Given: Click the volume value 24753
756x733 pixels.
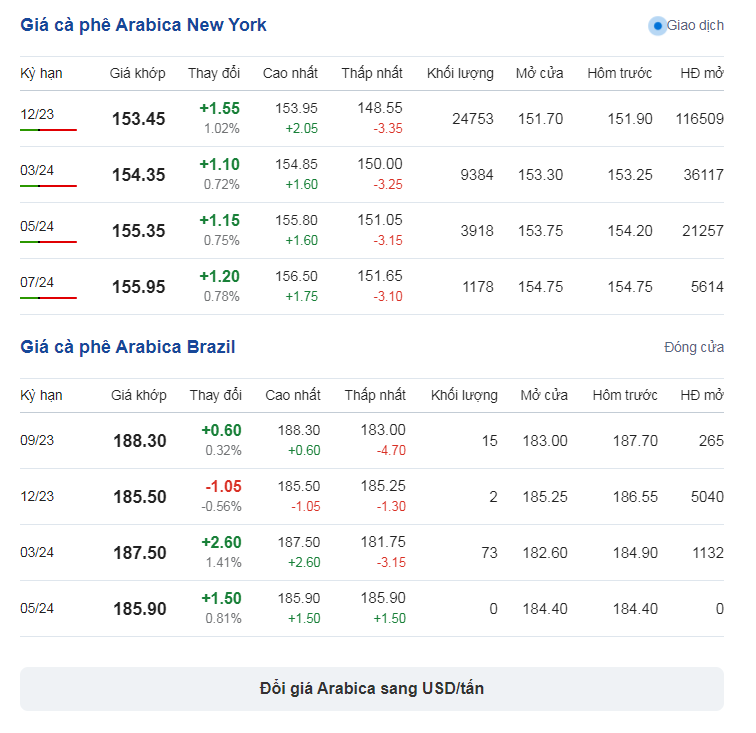Looking at the screenshot, I should [472, 119].
